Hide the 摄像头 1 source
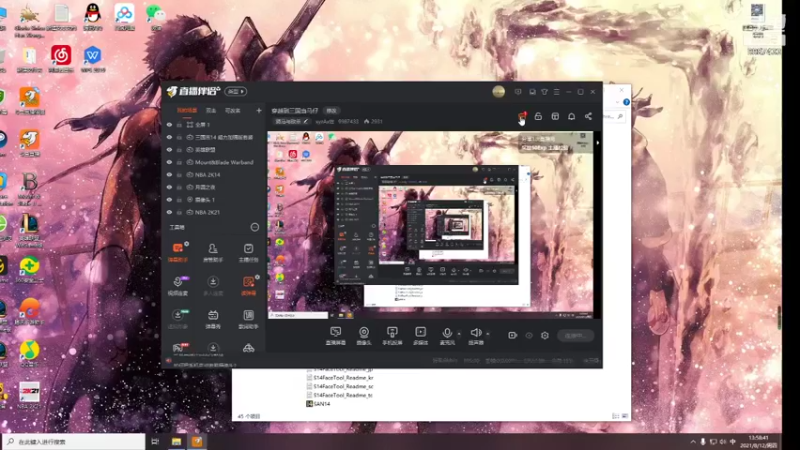The height and width of the screenshot is (450, 800). tap(169, 199)
